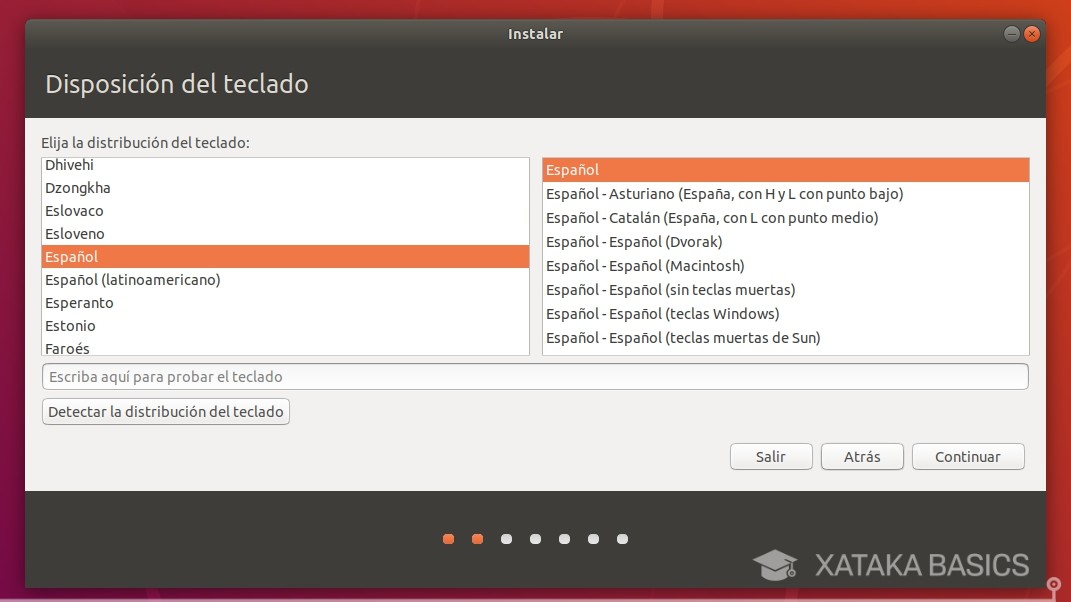The height and width of the screenshot is (602, 1071).
Task: Select Dhivehi keyboard language
Action: [x=285, y=165]
